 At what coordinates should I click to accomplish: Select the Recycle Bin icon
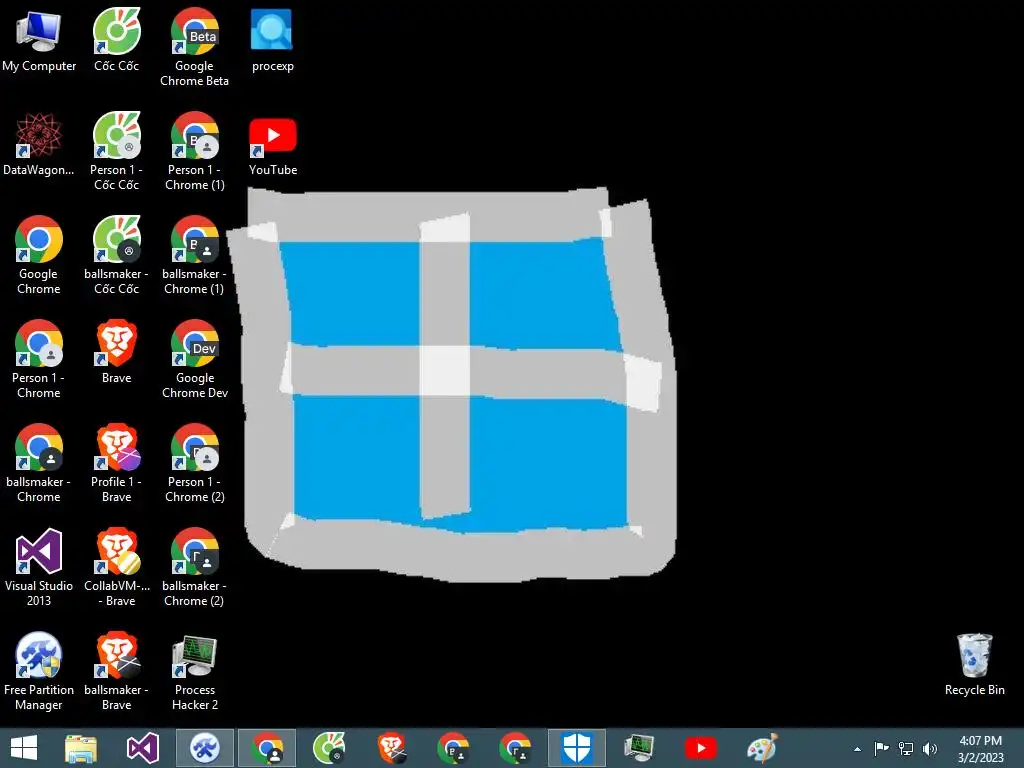pyautogui.click(x=974, y=664)
